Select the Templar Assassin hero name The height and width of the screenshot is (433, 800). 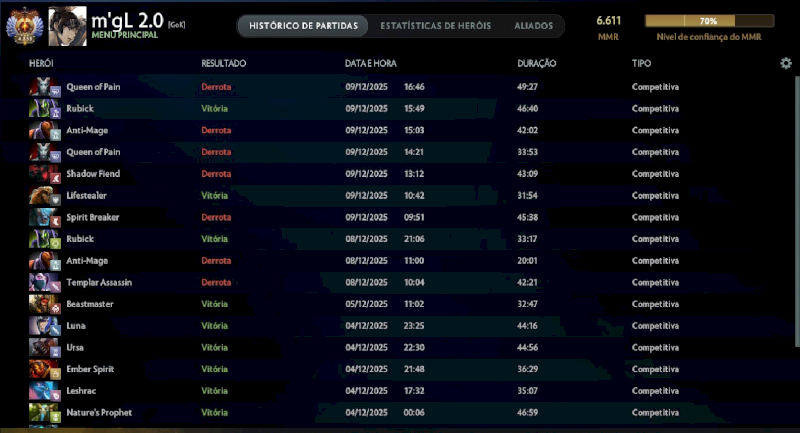tap(99, 283)
